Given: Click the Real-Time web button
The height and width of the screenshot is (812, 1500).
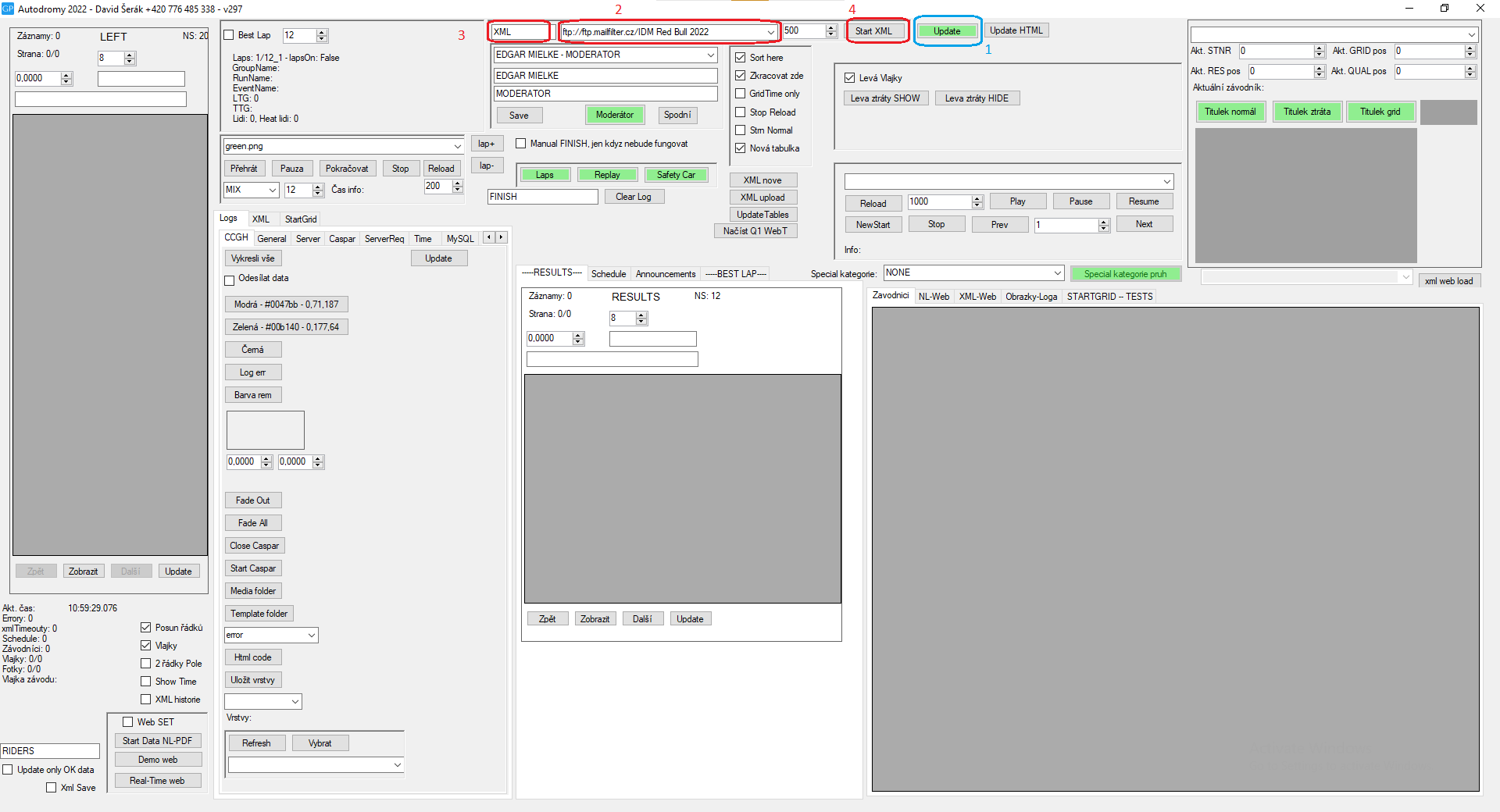Looking at the screenshot, I should point(158,781).
